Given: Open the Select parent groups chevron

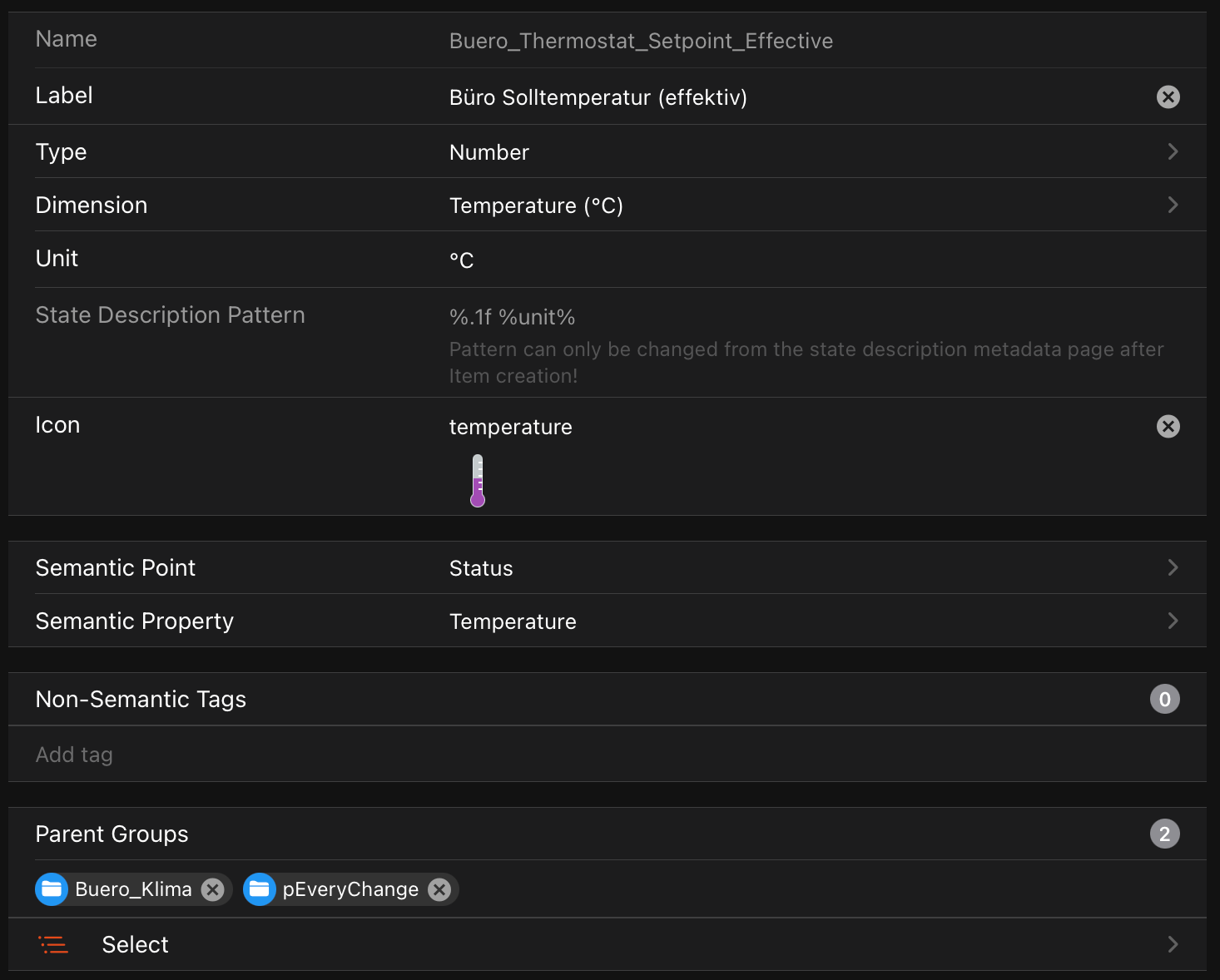Looking at the screenshot, I should click(x=1173, y=944).
